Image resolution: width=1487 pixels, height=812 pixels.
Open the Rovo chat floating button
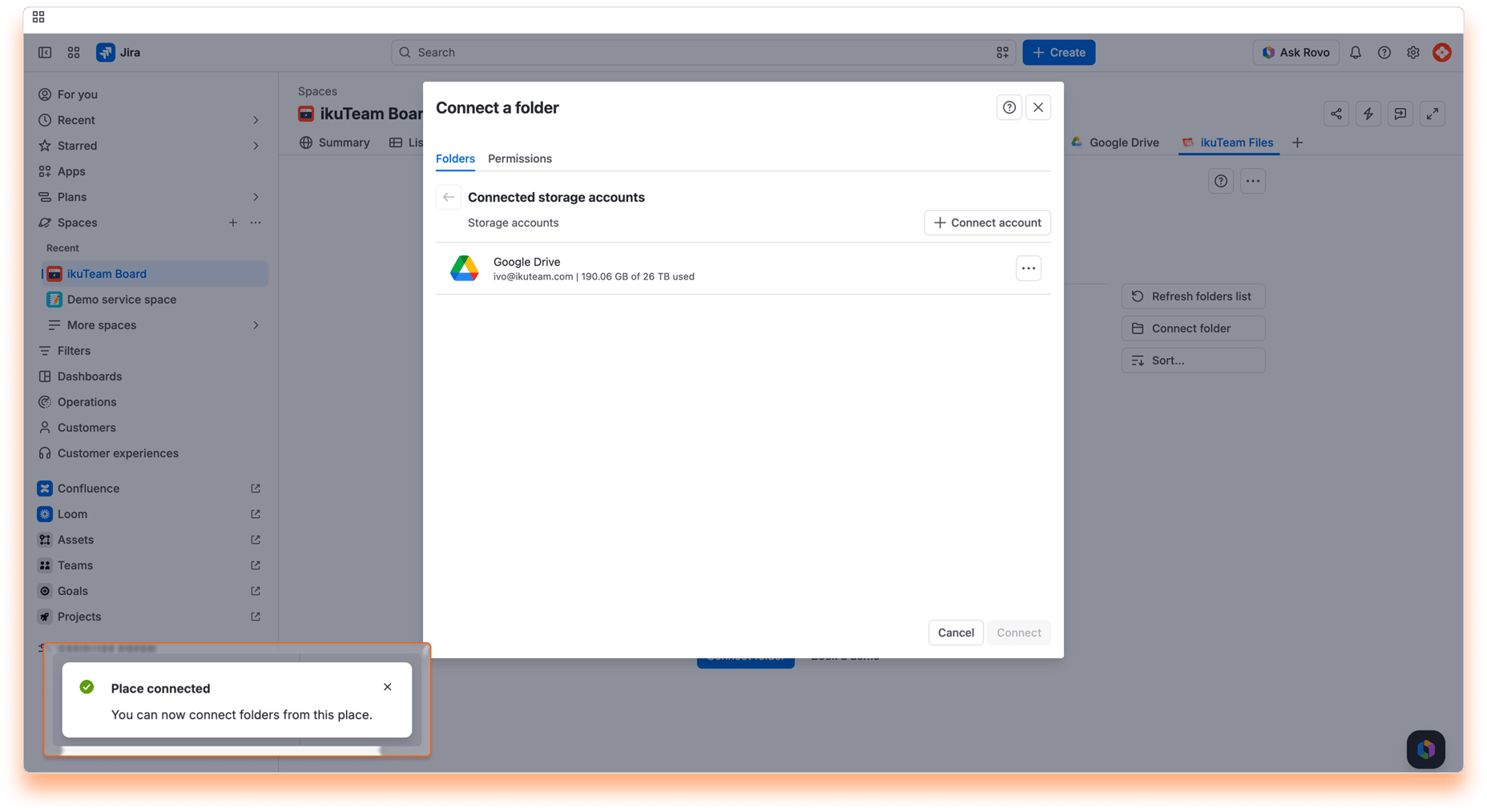1426,750
